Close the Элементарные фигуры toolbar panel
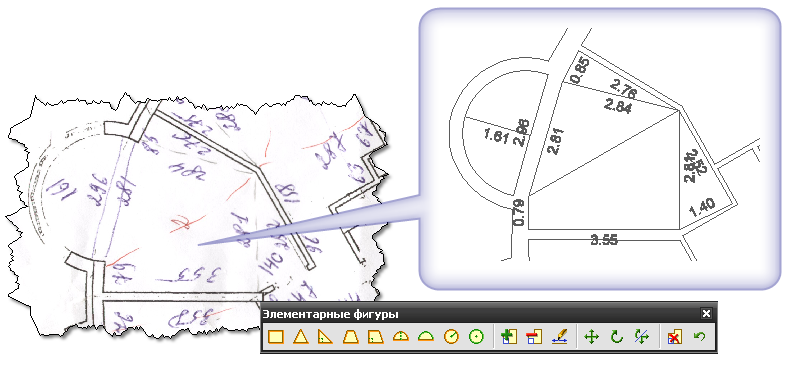Image resolution: width=795 pixels, height=369 pixels. (x=706, y=314)
